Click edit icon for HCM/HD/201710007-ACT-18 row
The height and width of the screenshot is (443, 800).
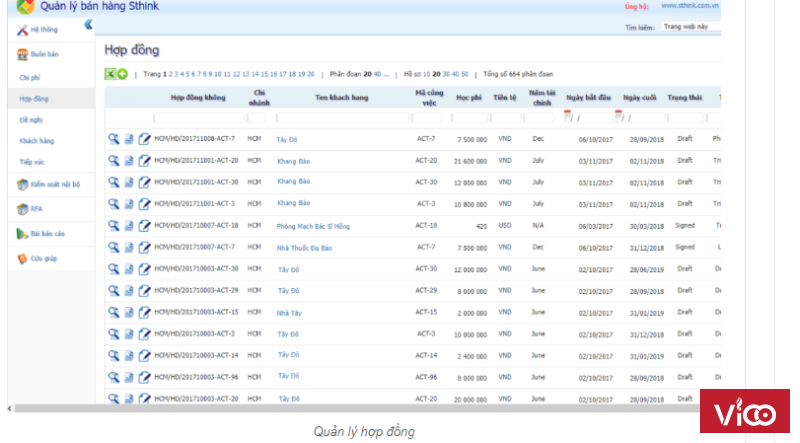pyautogui.click(x=144, y=226)
